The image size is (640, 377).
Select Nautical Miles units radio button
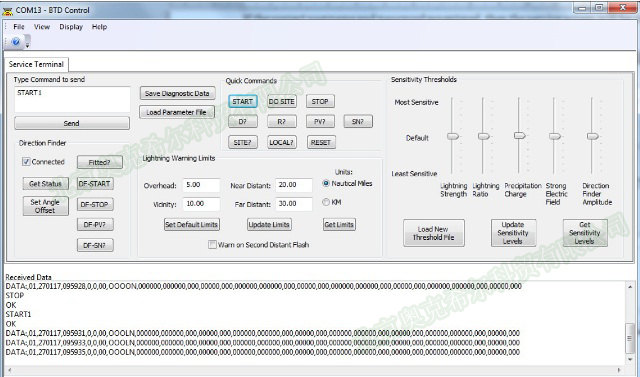click(x=326, y=184)
